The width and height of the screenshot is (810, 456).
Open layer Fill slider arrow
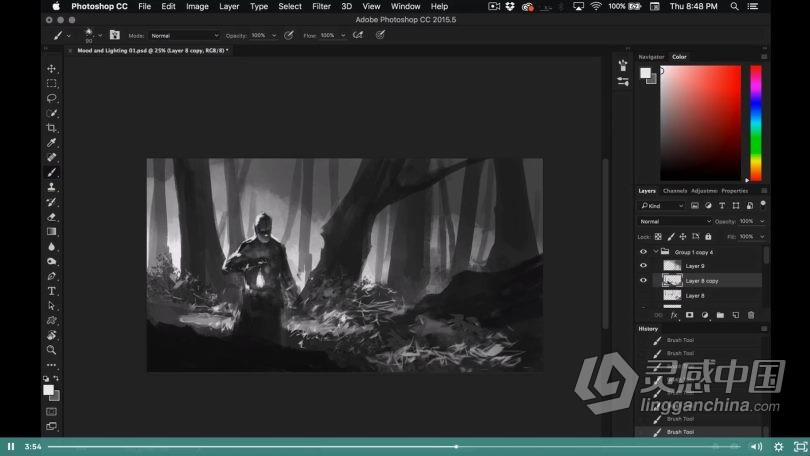(762, 237)
